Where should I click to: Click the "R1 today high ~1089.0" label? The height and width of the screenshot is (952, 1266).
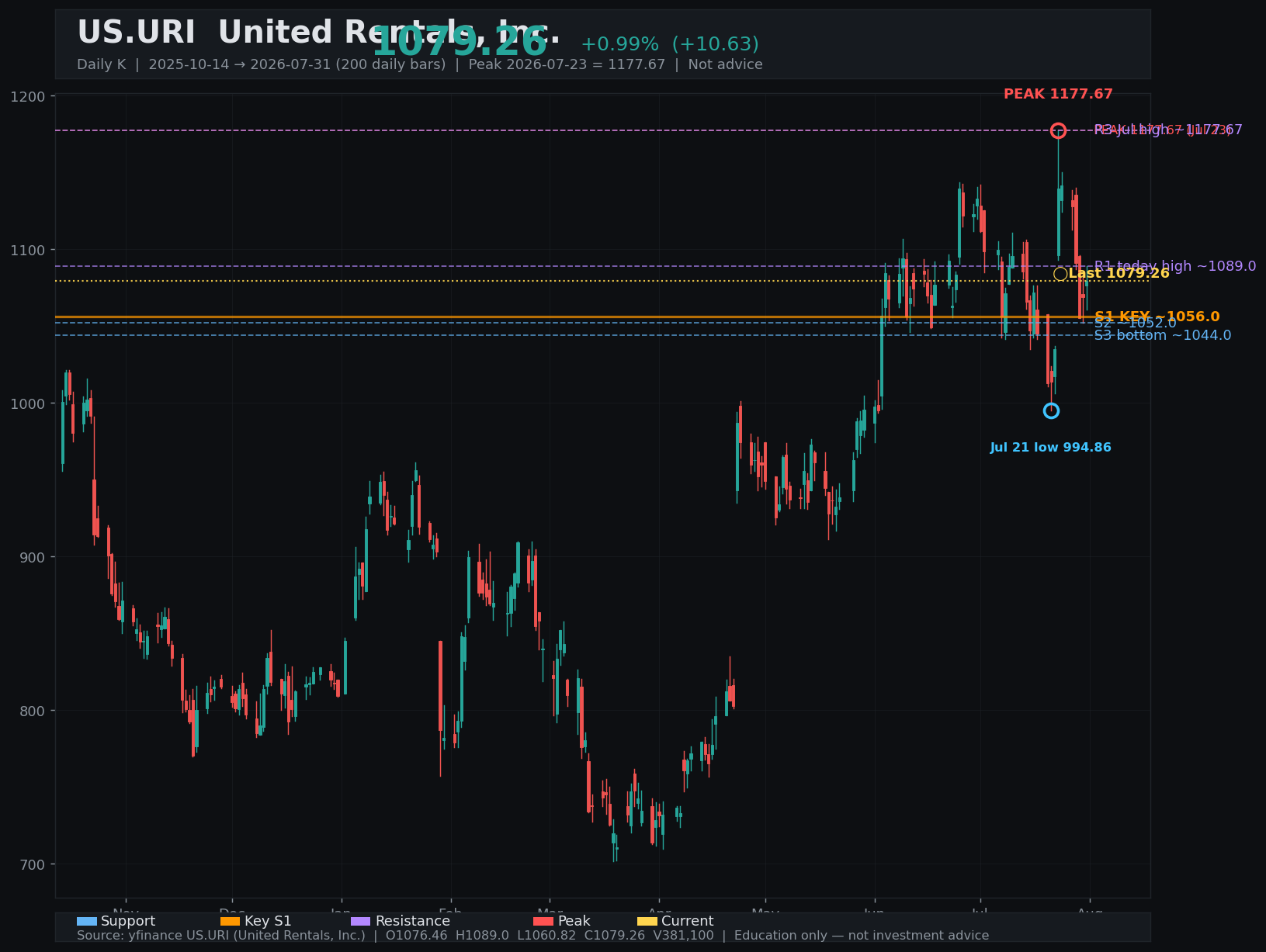[1175, 266]
